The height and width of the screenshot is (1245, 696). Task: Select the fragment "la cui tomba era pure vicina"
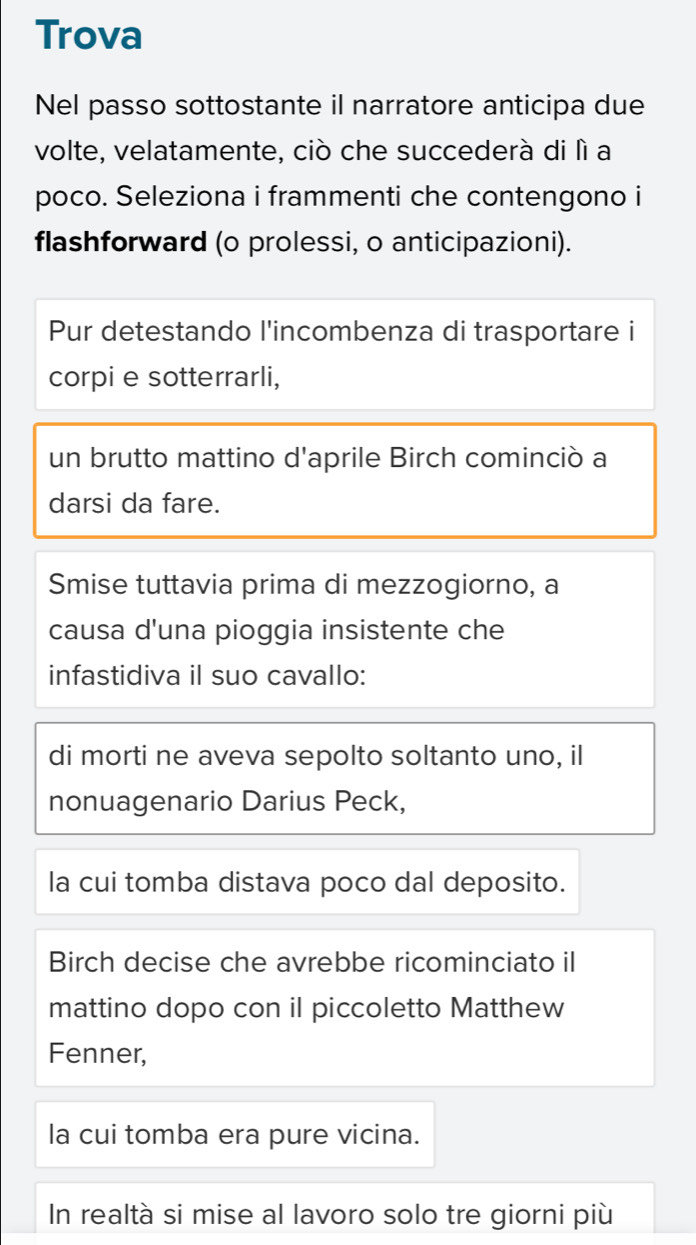235,1134
